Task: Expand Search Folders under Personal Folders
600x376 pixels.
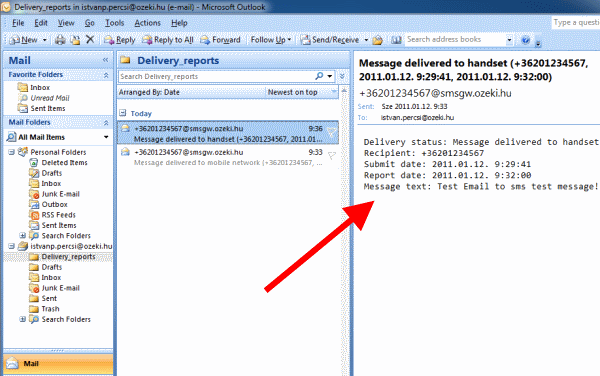Action: pyautogui.click(x=23, y=236)
